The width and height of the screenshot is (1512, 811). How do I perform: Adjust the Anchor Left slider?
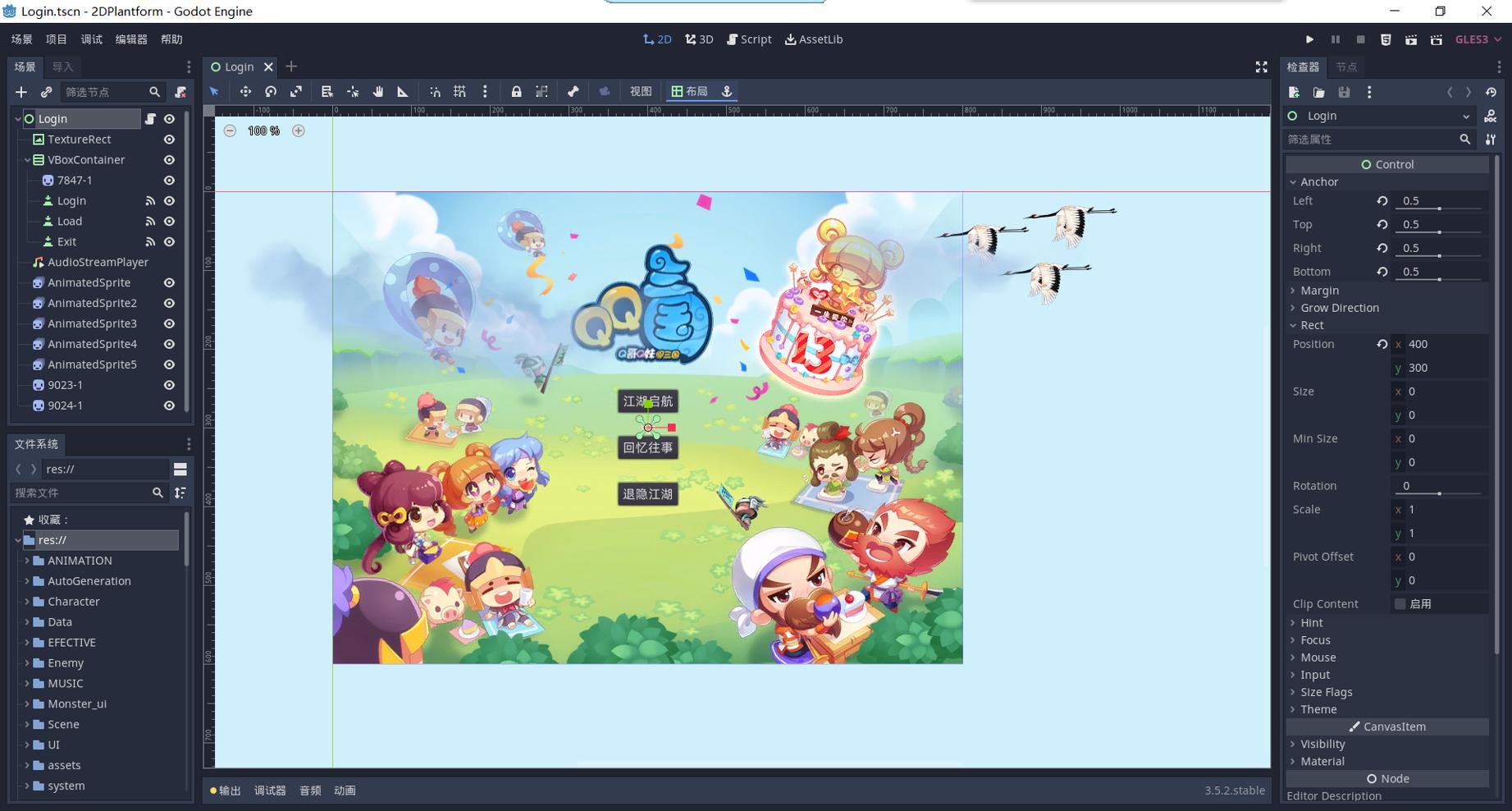coord(1440,208)
